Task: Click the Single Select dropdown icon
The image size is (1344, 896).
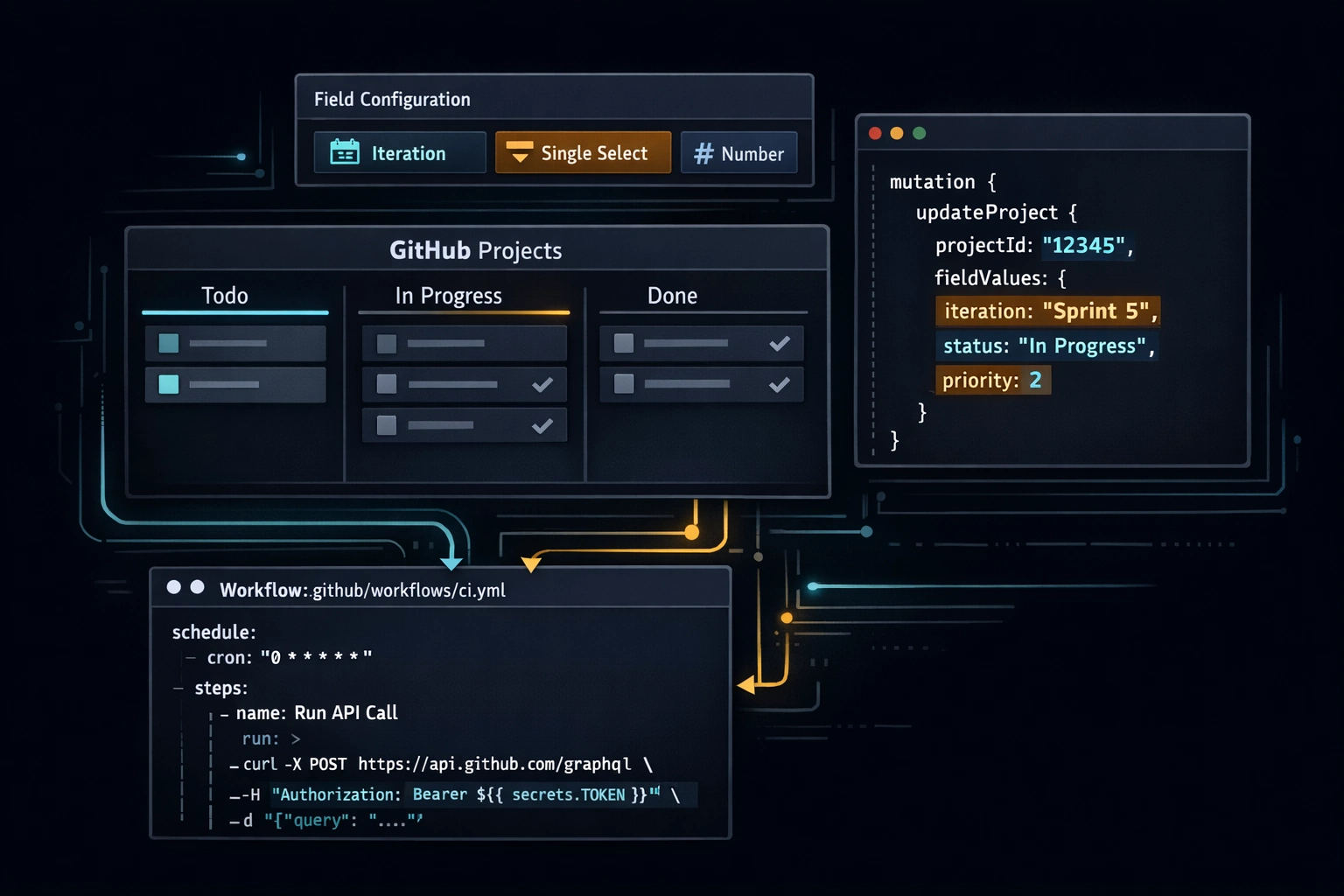Action: 520,151
